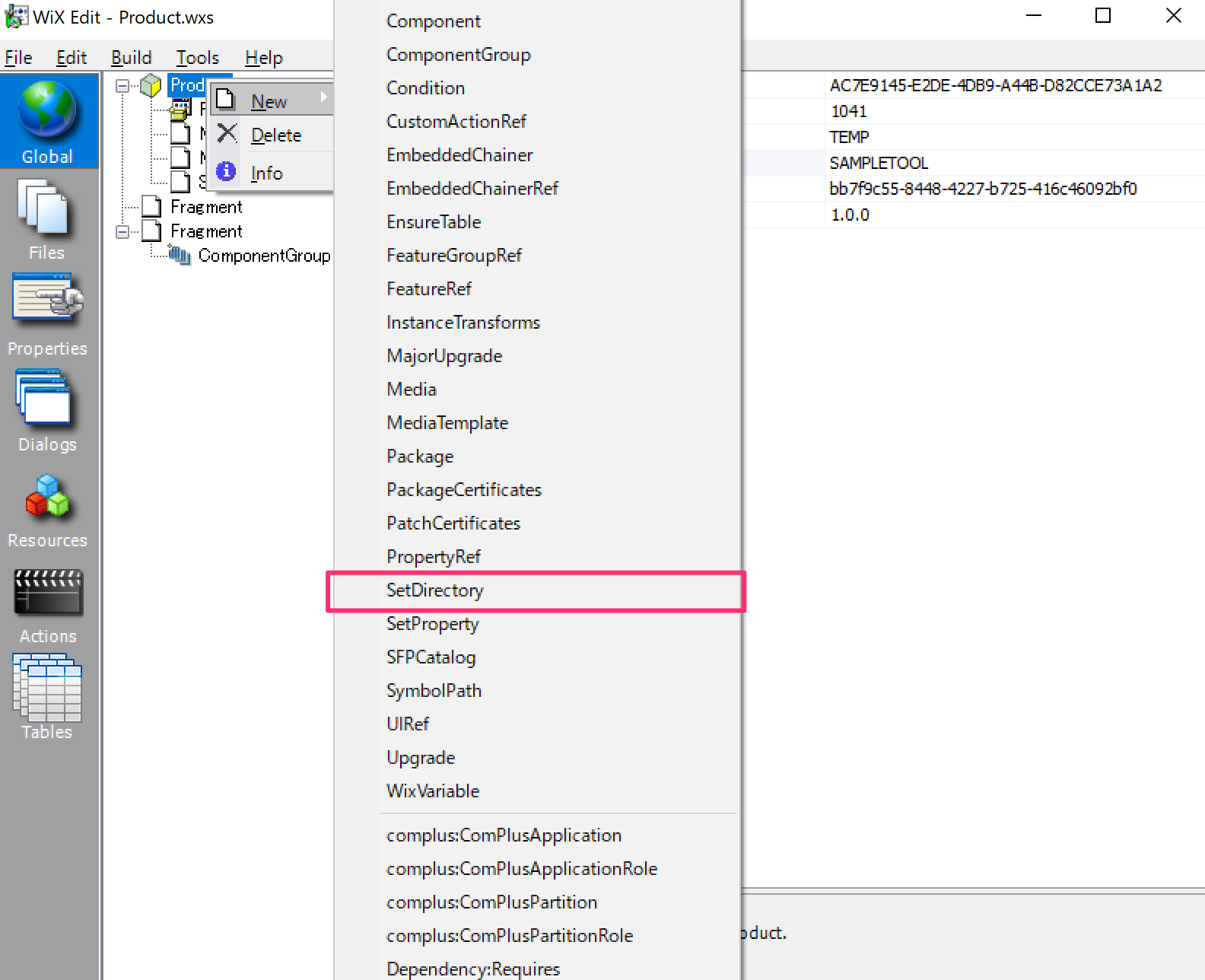Open the Edit menu
Screen dimensions: 1205x980
(72, 58)
